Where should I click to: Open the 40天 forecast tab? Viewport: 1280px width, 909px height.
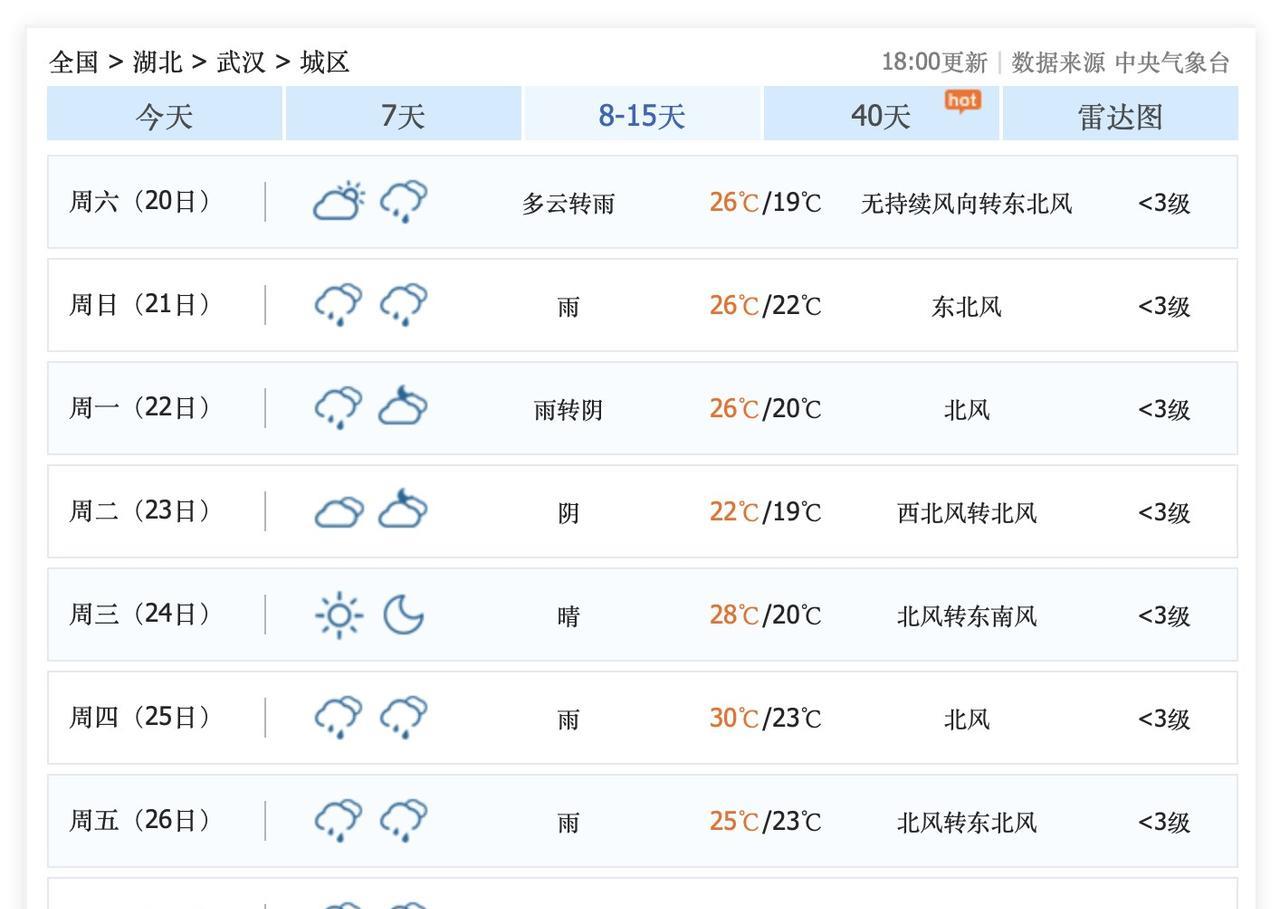880,116
